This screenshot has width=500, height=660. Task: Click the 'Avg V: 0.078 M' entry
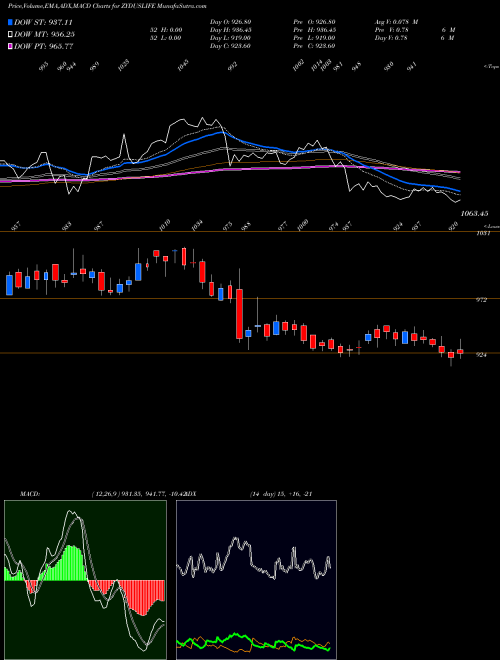(x=396, y=22)
